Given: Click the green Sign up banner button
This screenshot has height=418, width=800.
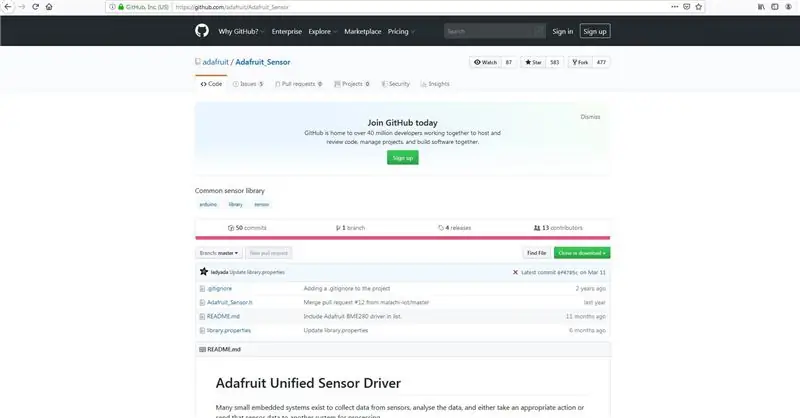Looking at the screenshot, I should click(x=403, y=158).
